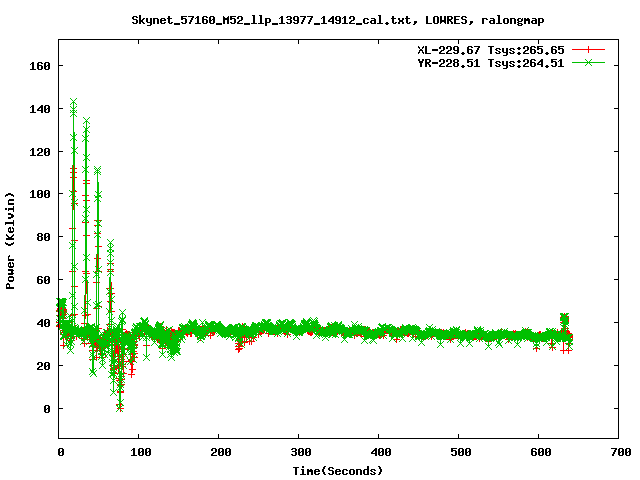Click x-axis tick label 300
640x480 pixels.
point(301,452)
